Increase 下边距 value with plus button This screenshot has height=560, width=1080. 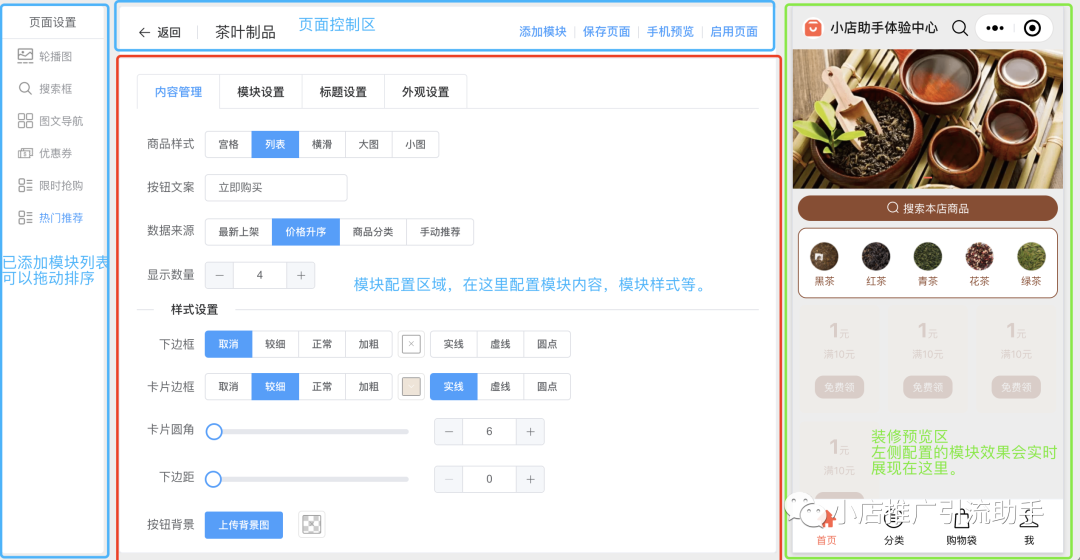click(x=530, y=479)
